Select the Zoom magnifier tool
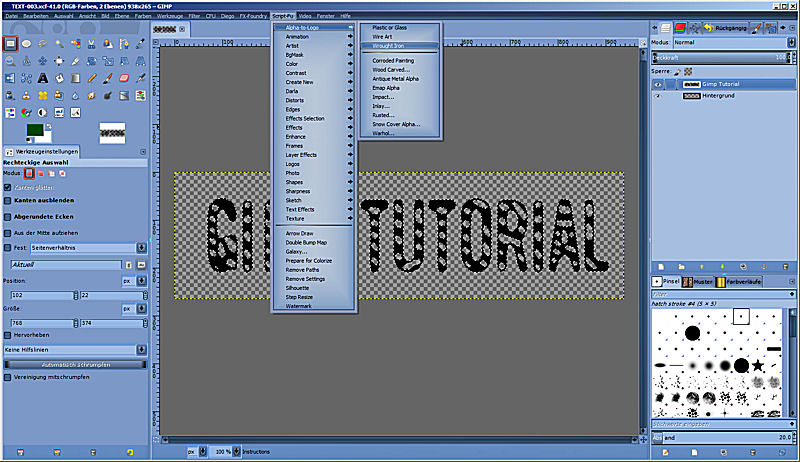 click(10, 61)
